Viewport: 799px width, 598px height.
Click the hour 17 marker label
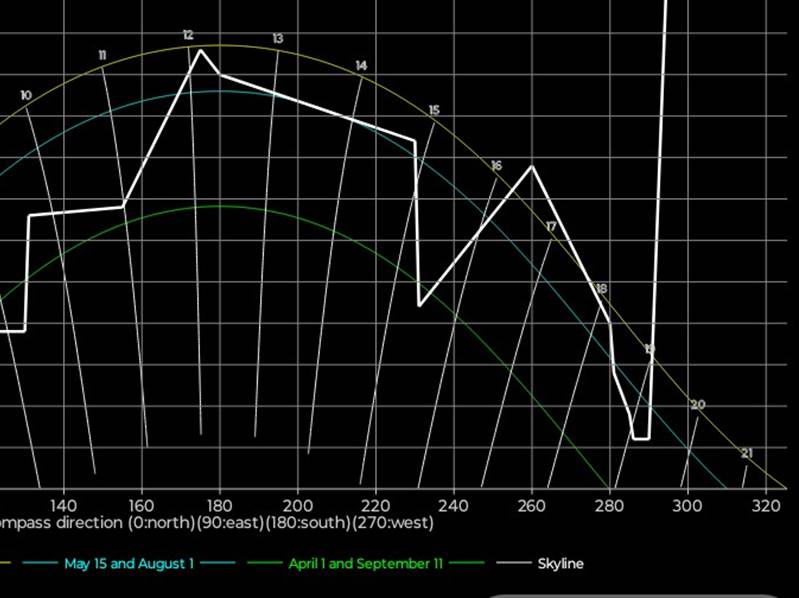tap(551, 227)
